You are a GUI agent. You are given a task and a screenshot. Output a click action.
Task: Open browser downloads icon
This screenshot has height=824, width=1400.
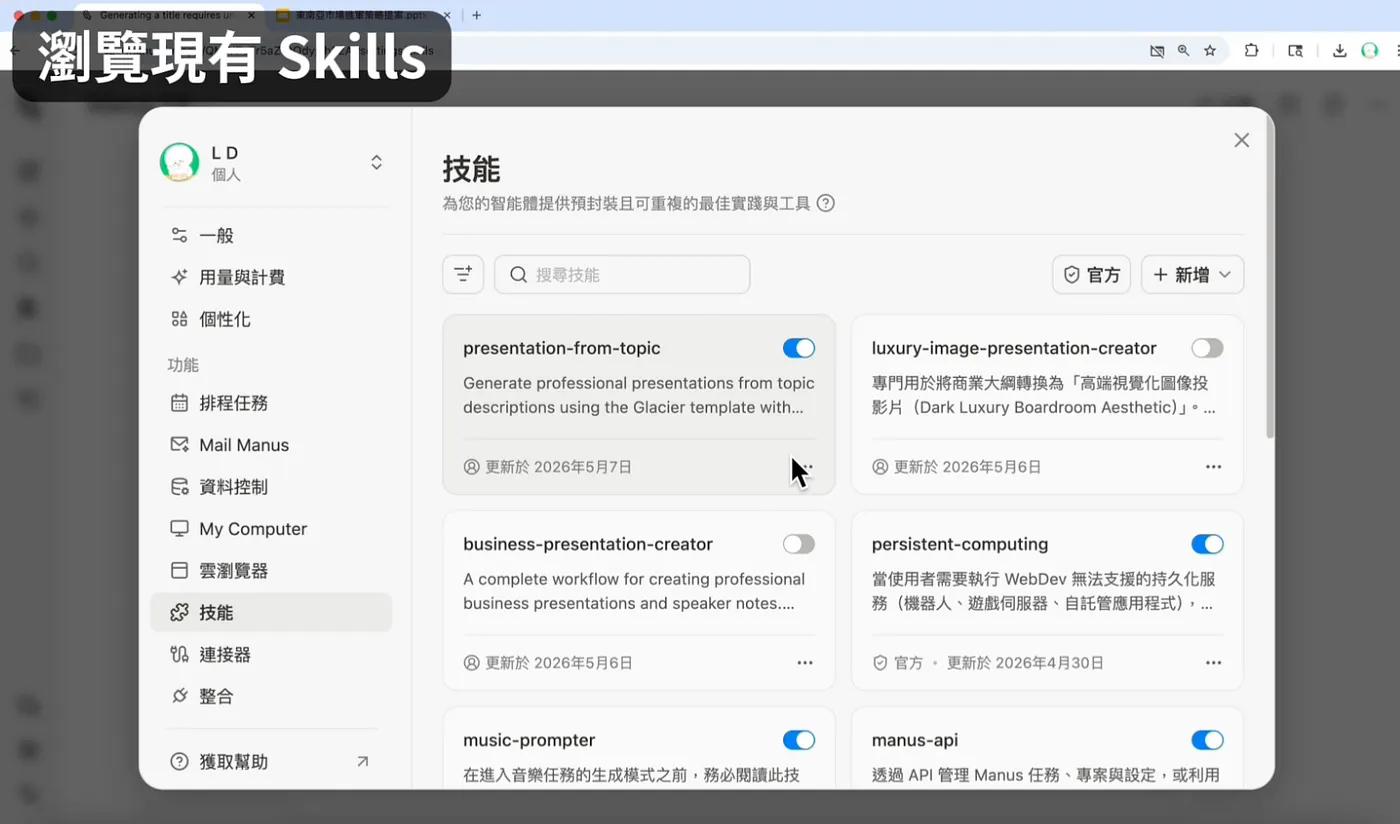pyautogui.click(x=1339, y=51)
